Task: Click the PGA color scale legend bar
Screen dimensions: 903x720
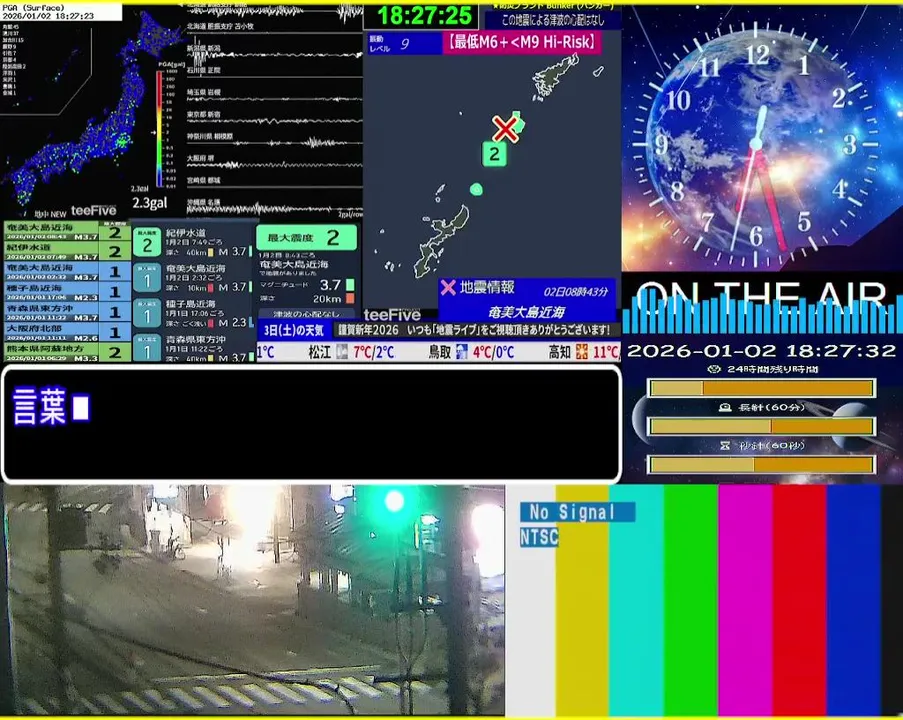Action: tap(159, 129)
